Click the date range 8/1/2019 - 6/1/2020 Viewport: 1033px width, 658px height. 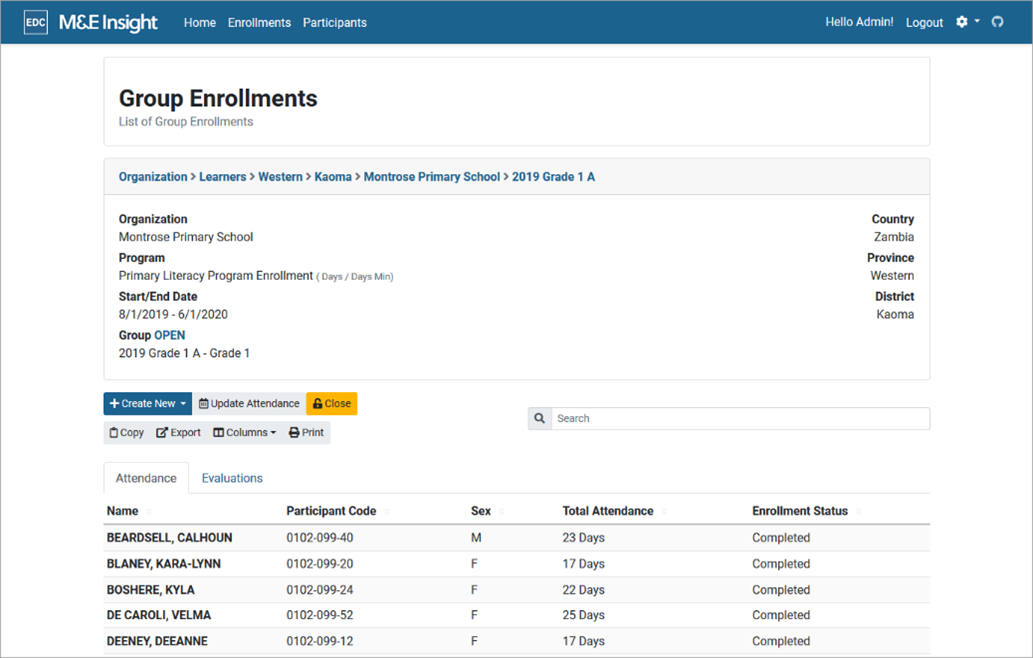(173, 314)
